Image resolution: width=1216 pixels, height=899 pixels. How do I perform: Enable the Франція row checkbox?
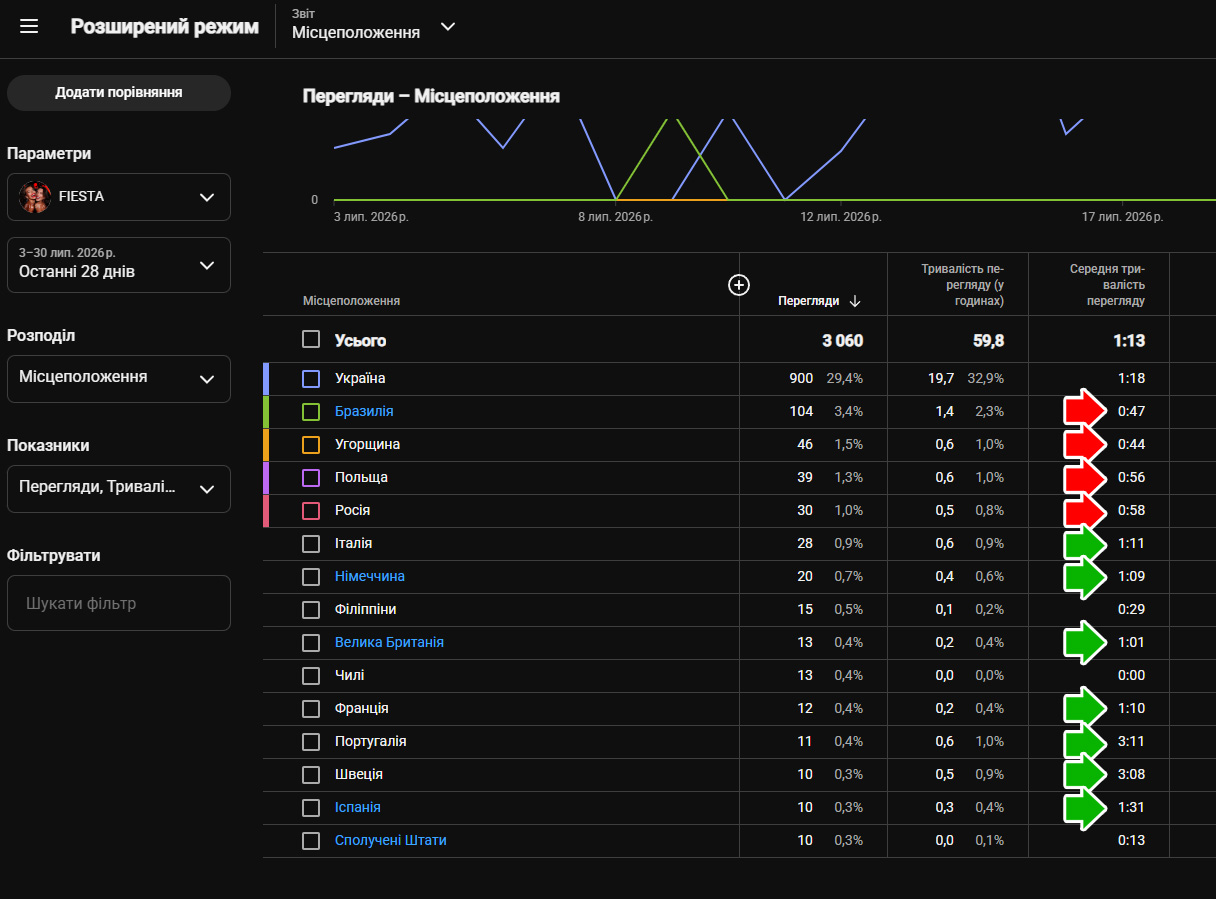pyautogui.click(x=311, y=709)
